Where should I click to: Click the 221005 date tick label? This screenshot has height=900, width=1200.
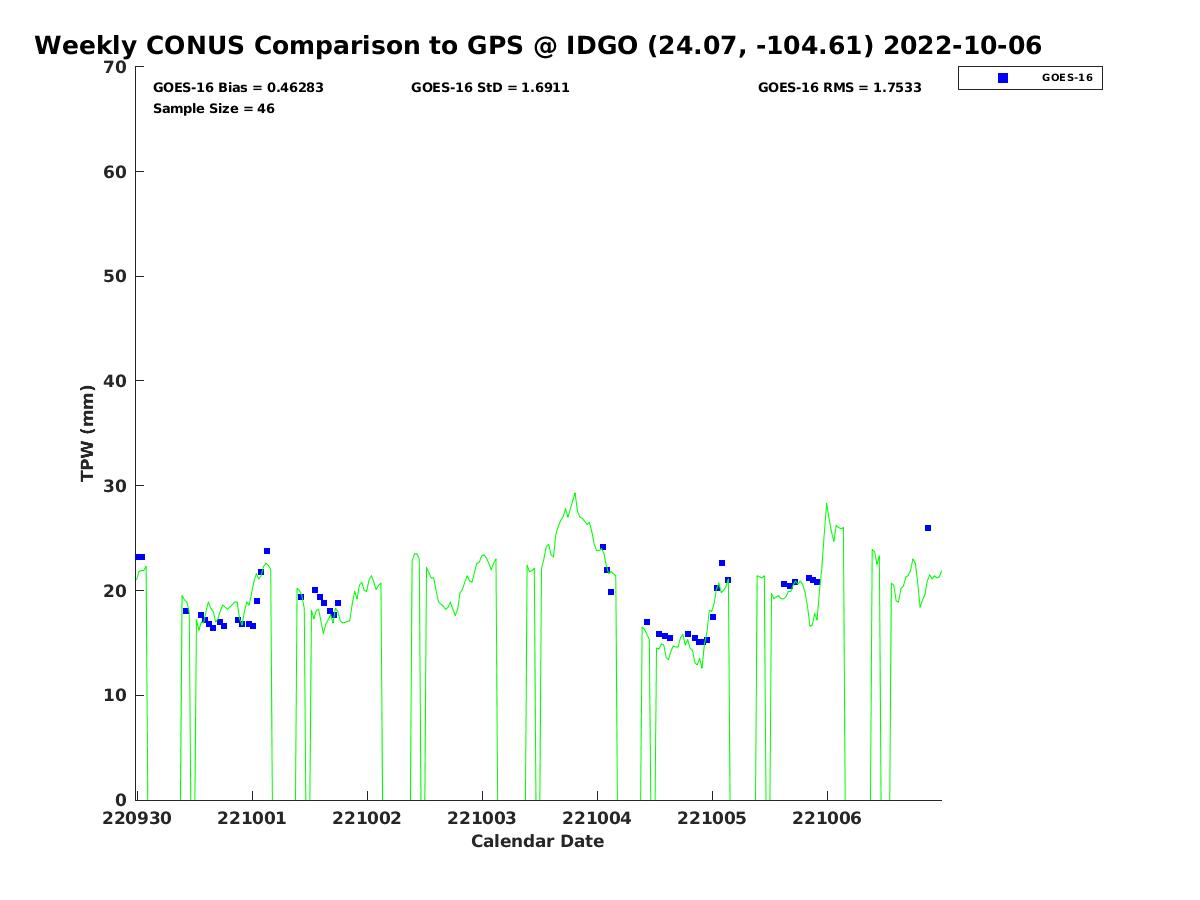pos(712,818)
